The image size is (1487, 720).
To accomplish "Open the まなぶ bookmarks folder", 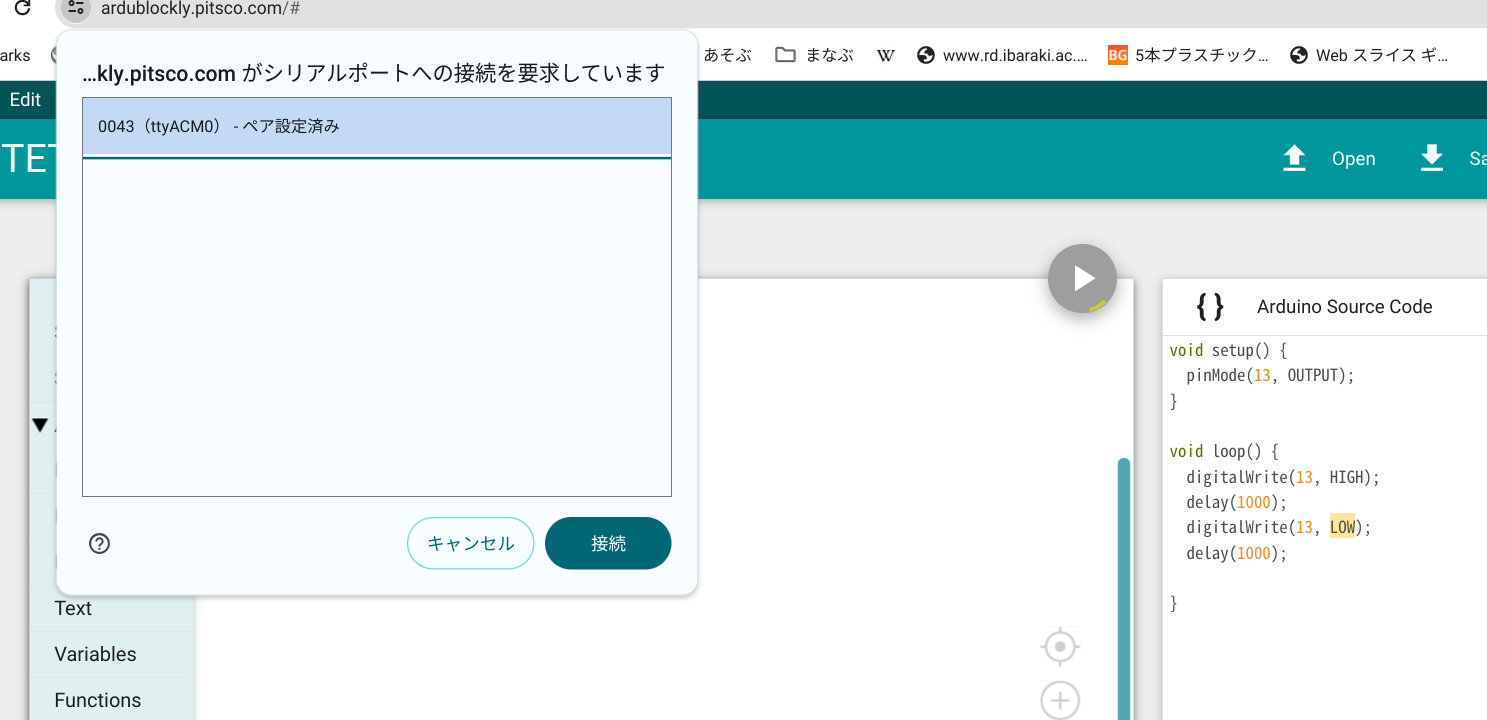I will 814,55.
